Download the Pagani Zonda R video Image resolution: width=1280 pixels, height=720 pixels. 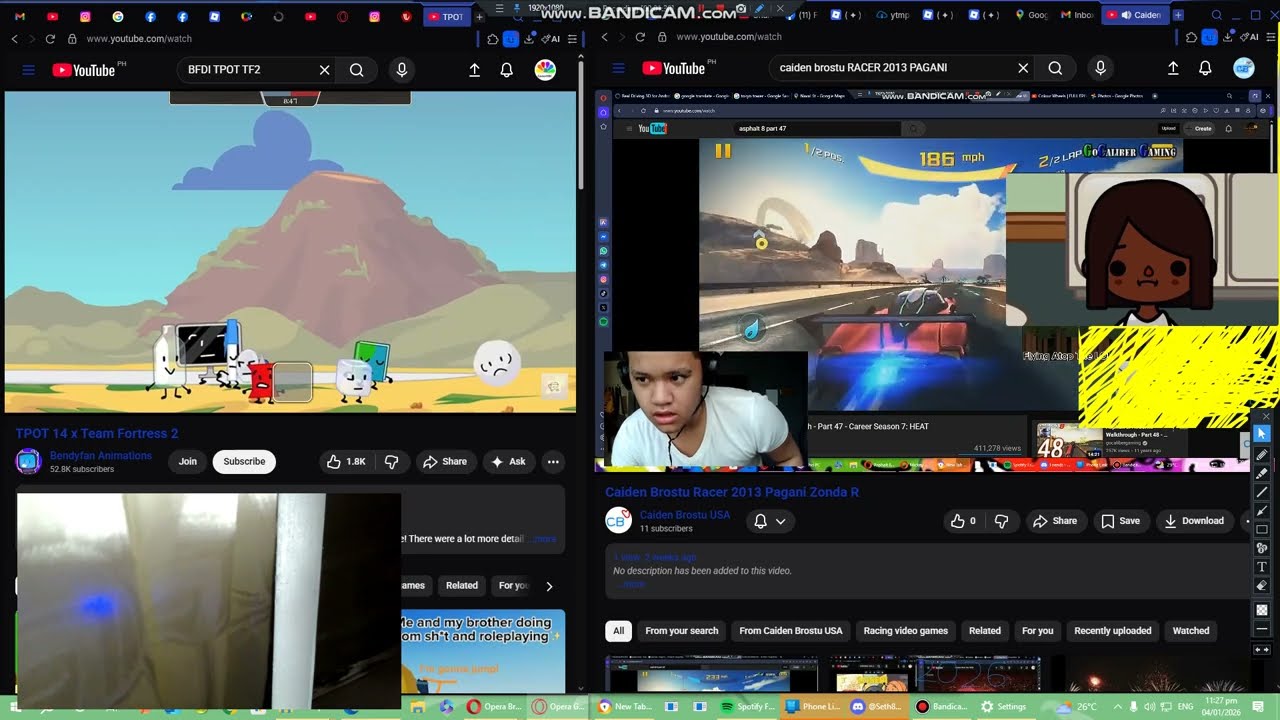coord(1194,521)
